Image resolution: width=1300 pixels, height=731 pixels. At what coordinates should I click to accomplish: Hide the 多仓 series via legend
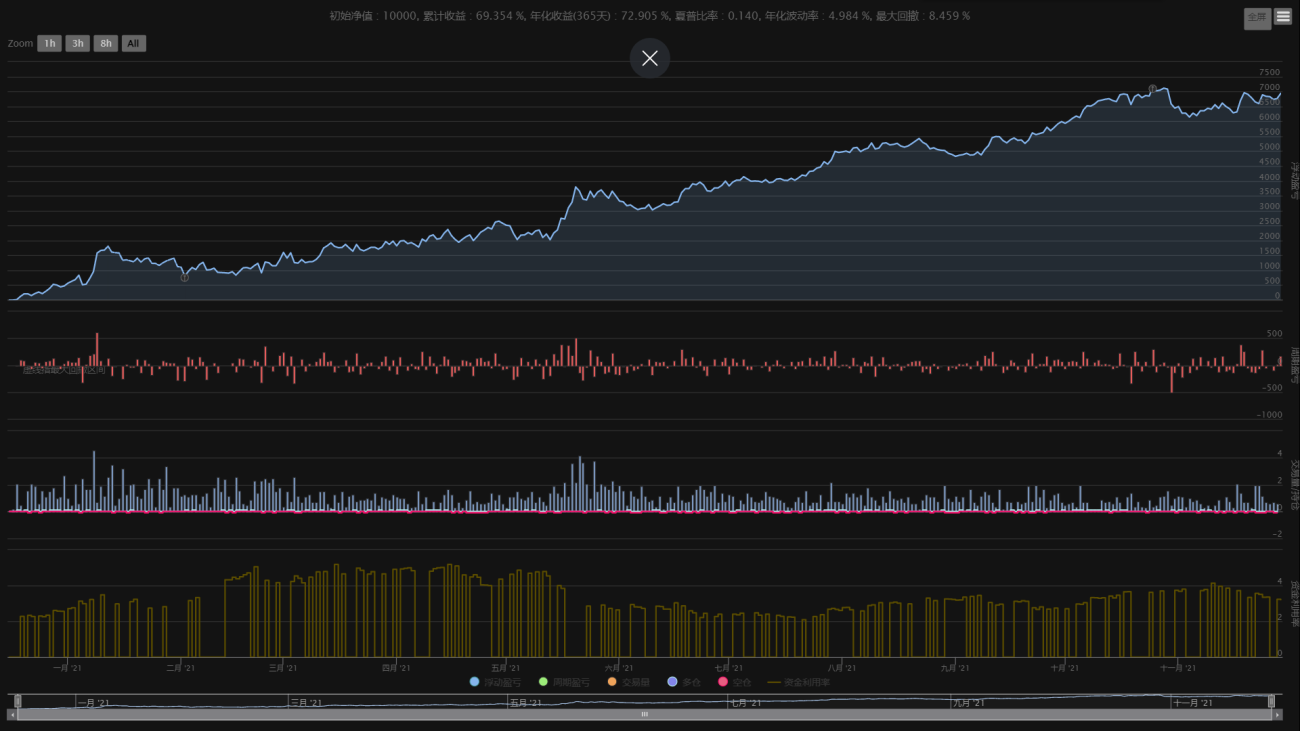[x=684, y=682]
